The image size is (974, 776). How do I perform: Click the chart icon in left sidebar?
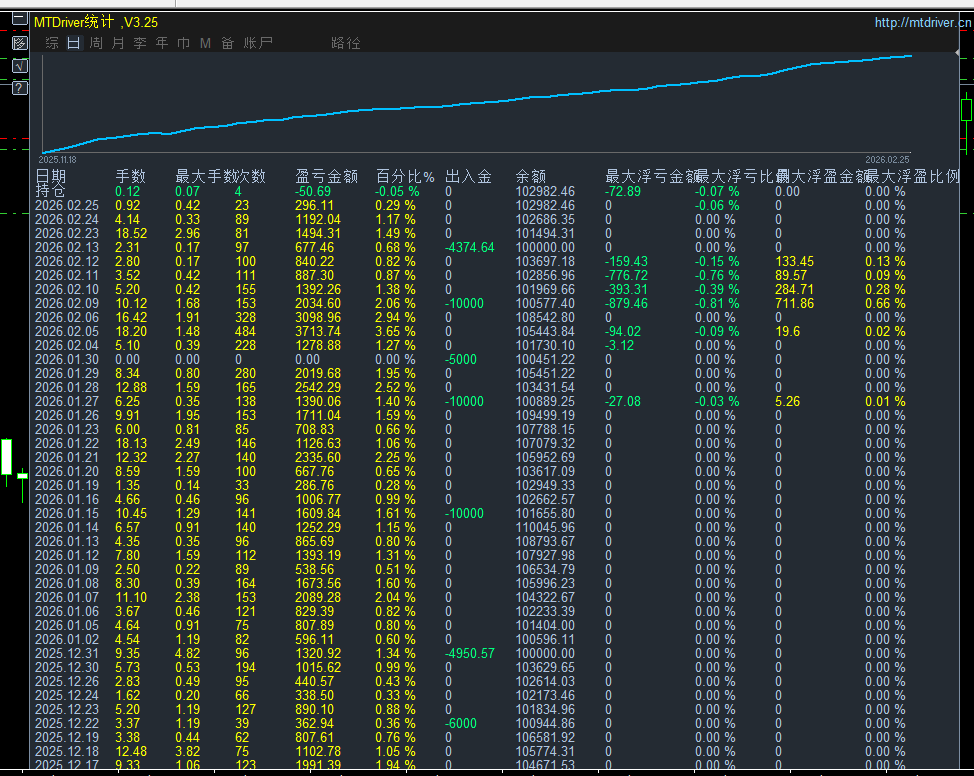(19, 43)
